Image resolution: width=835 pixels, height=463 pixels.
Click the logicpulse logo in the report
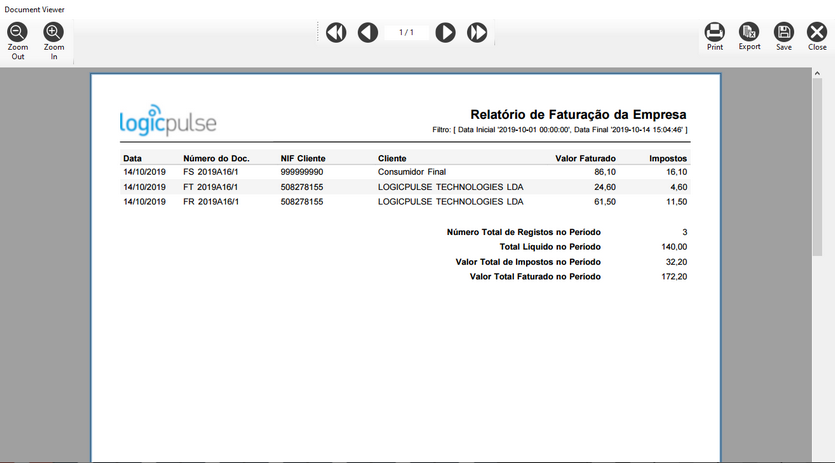[x=168, y=122]
